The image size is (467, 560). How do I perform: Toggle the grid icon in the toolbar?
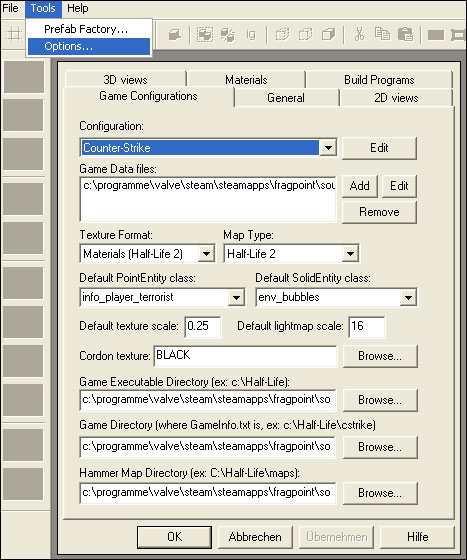14,35
